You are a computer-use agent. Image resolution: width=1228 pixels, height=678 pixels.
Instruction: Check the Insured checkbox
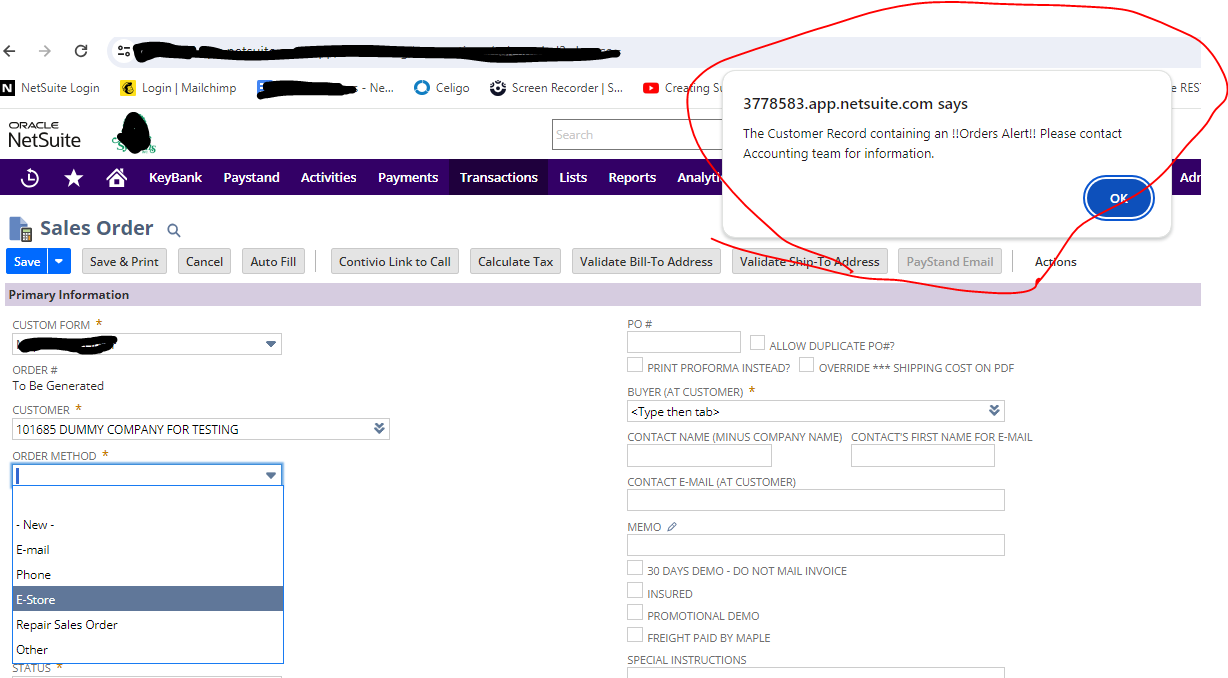click(x=635, y=590)
